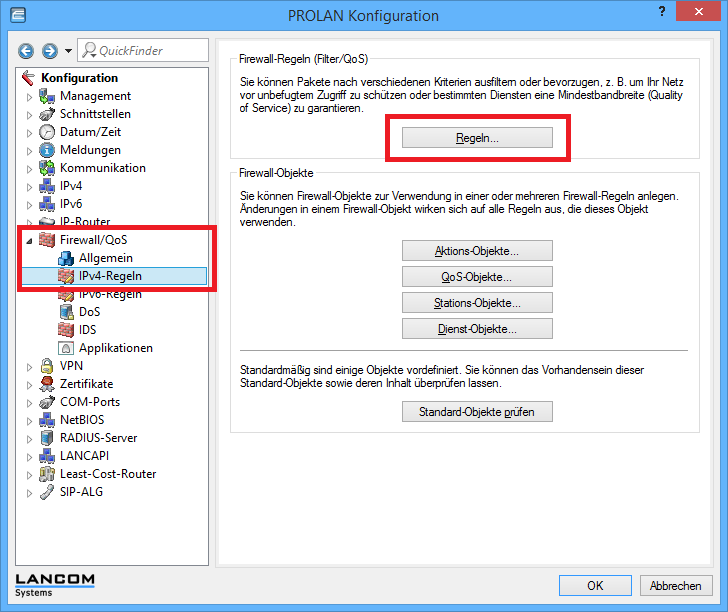The width and height of the screenshot is (728, 612).
Task: Open the Regeln... firewall rules button
Action: pos(477,138)
